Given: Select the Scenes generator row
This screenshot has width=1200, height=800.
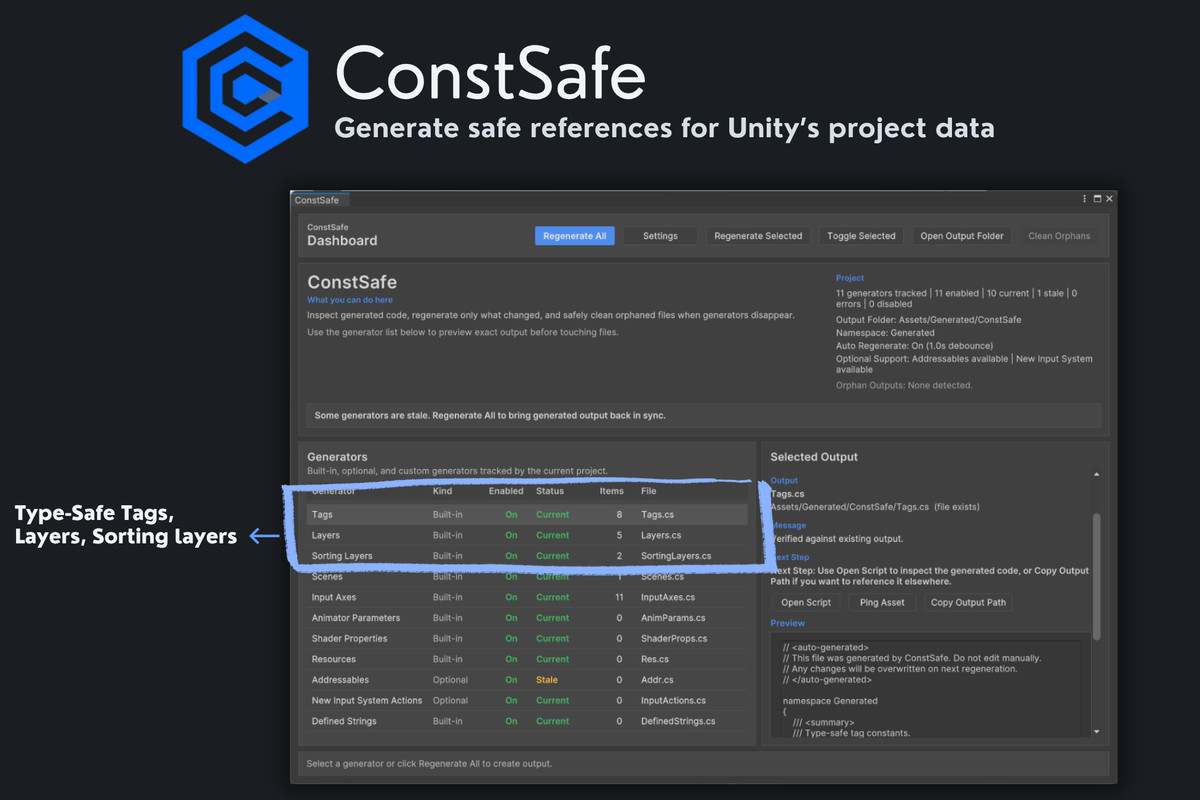Looking at the screenshot, I should (x=527, y=577).
